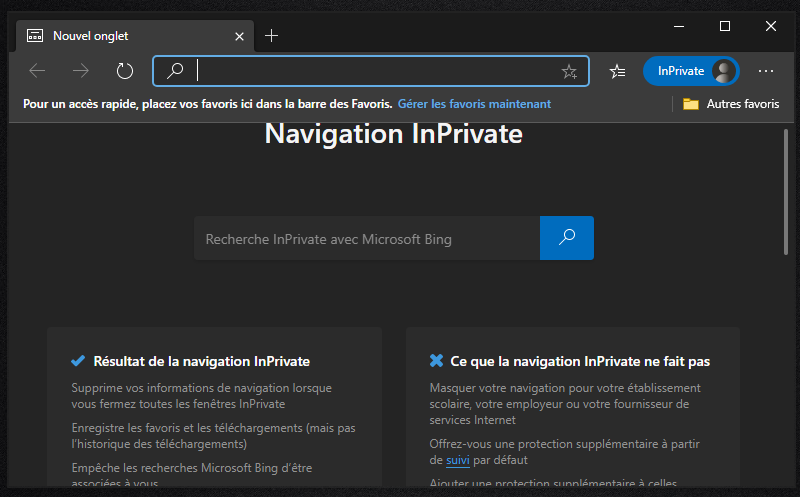Close the Nouvel onglet tab
Viewport: 800px width, 497px height.
[x=239, y=36]
